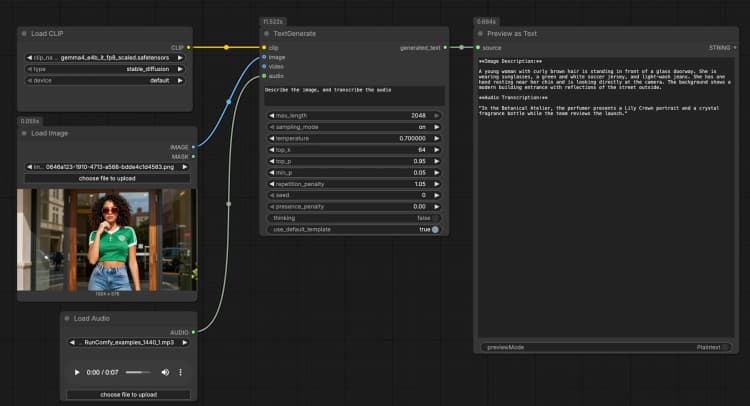750x406 pixels.
Task: Click the IMAGE output port on Load Image
Action: click(x=193, y=147)
